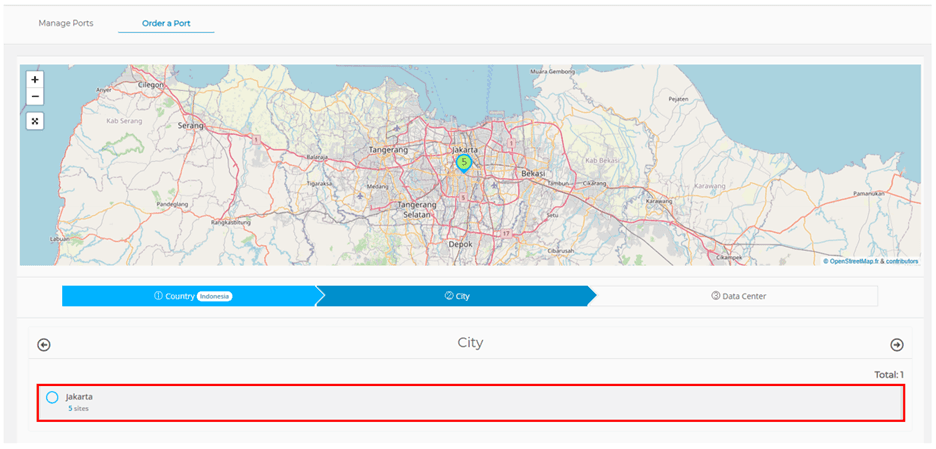This screenshot has height=449, width=936.
Task: Toggle map fullscreen view
Action: pos(35,121)
